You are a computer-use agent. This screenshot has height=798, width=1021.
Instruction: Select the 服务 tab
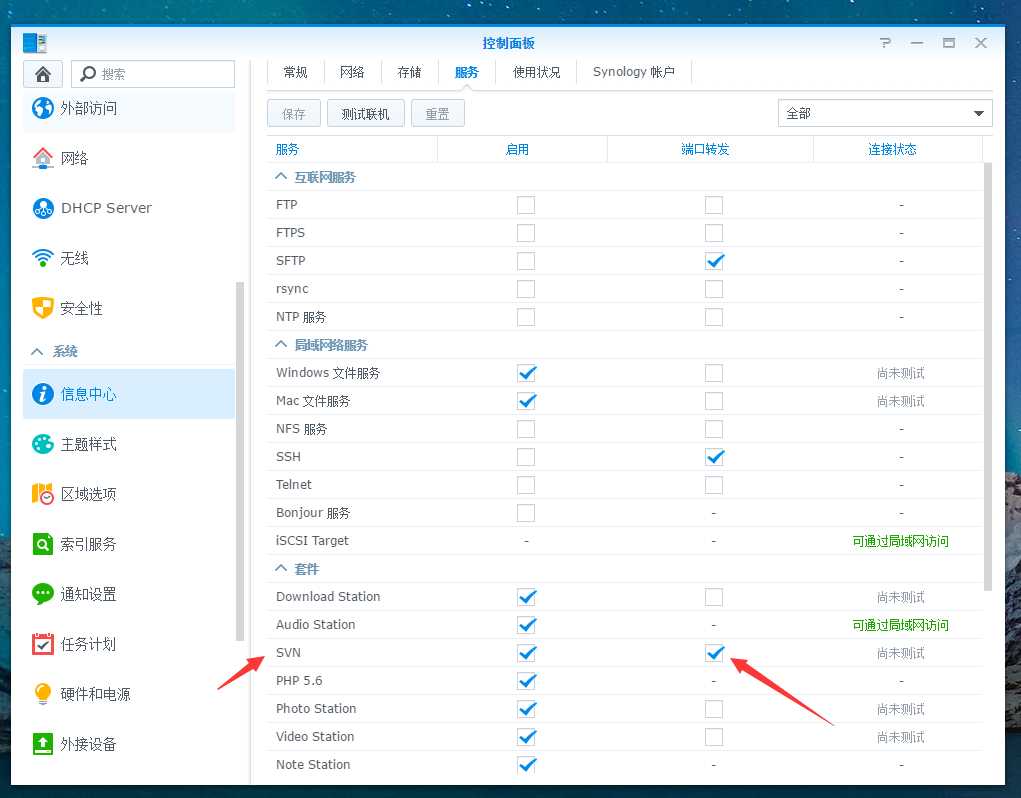[466, 72]
